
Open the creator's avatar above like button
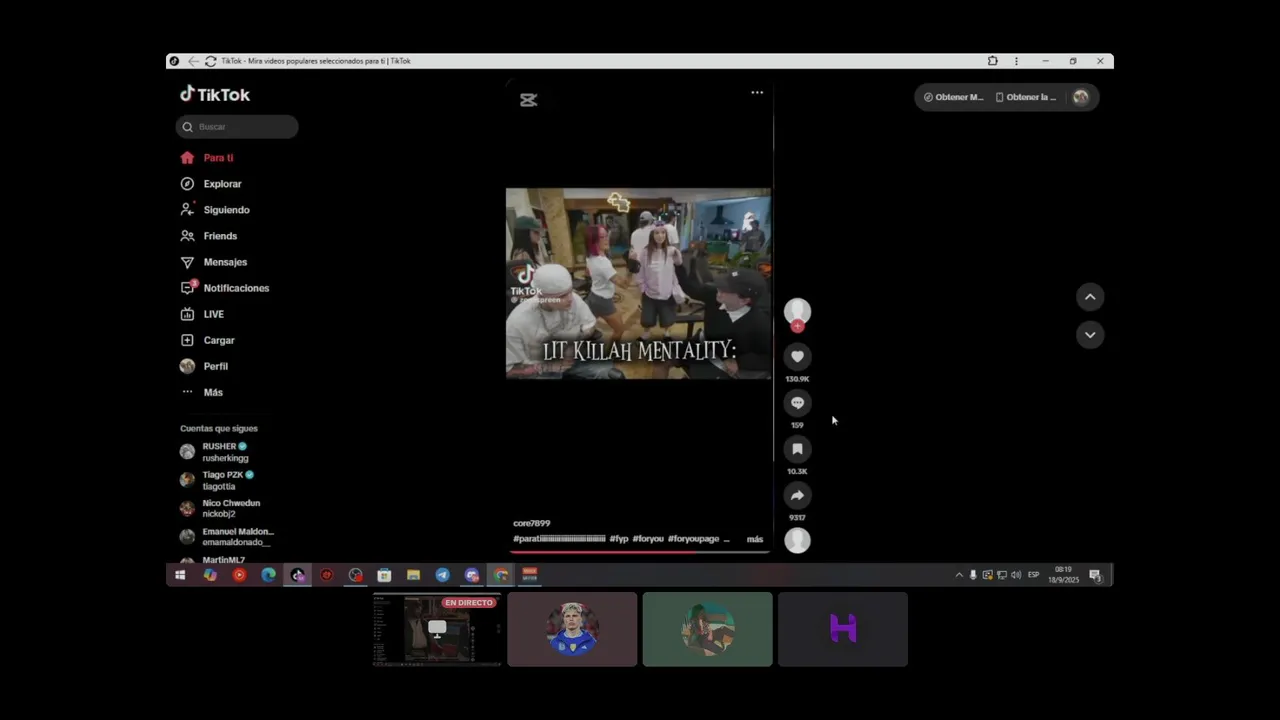click(797, 312)
